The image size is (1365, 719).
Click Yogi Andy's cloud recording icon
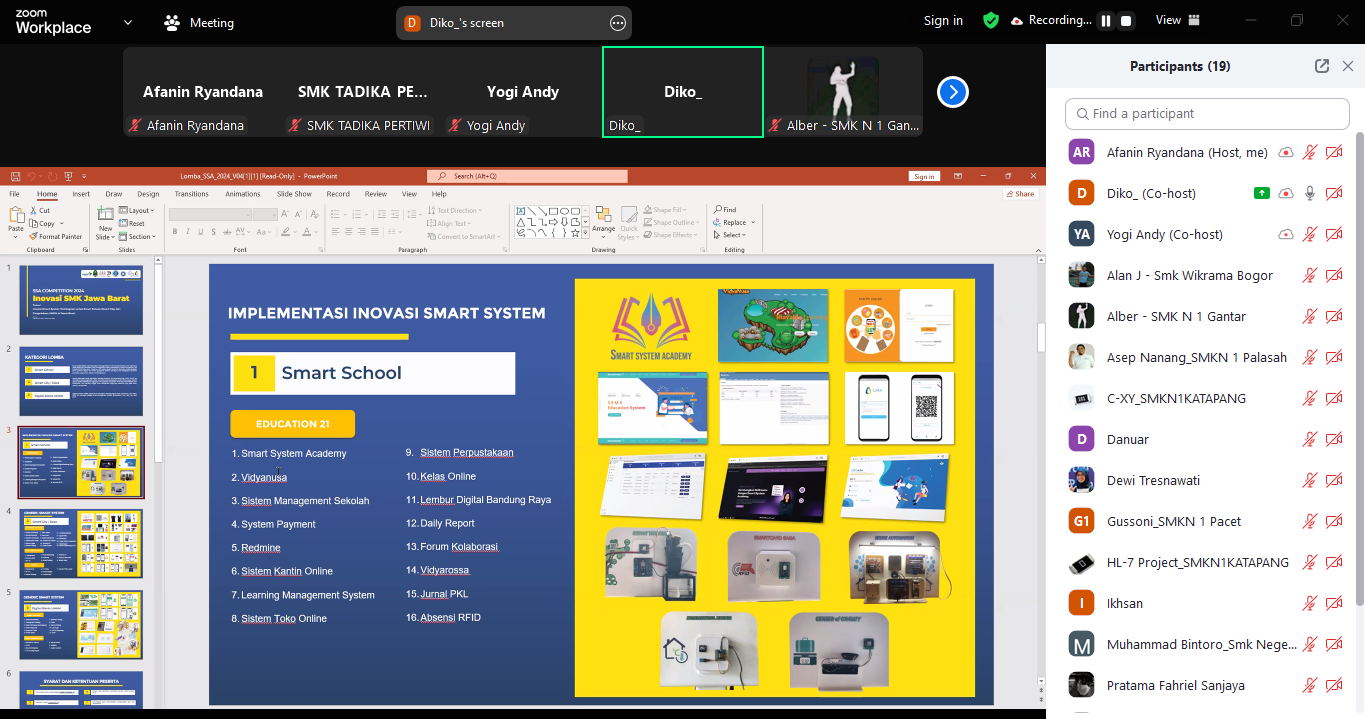pos(1286,234)
